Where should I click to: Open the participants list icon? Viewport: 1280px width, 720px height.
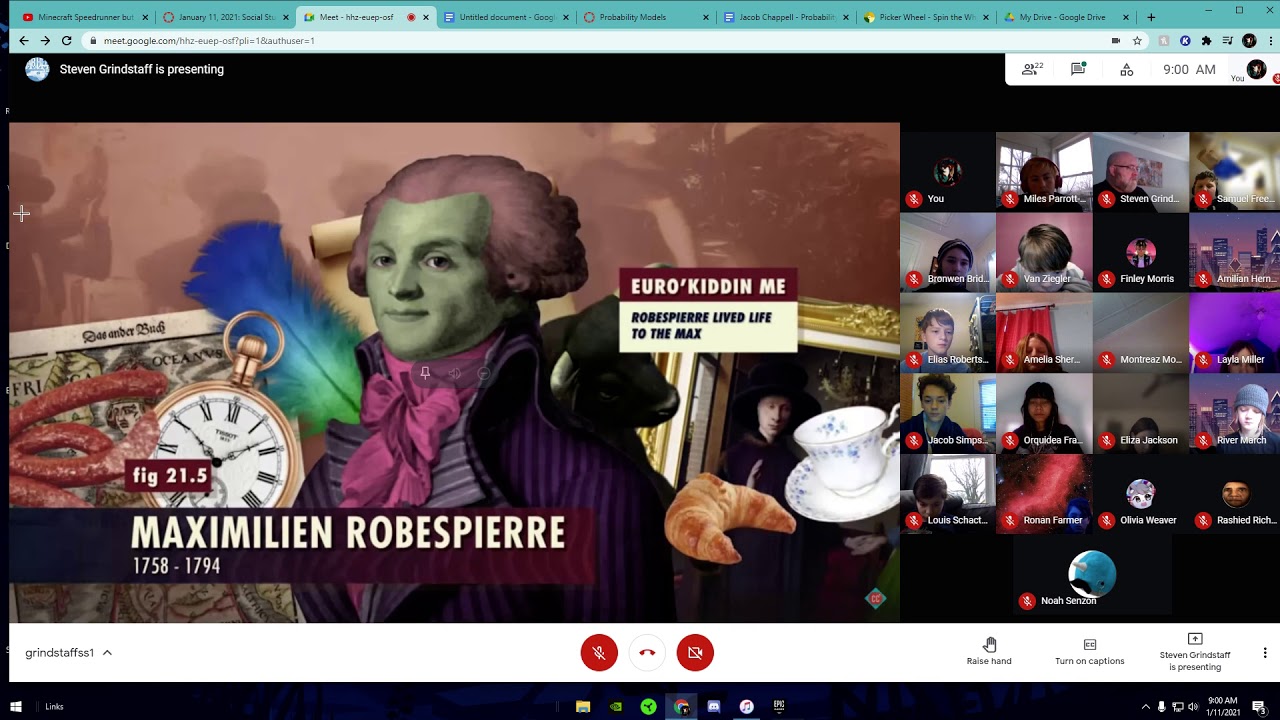tap(1031, 69)
